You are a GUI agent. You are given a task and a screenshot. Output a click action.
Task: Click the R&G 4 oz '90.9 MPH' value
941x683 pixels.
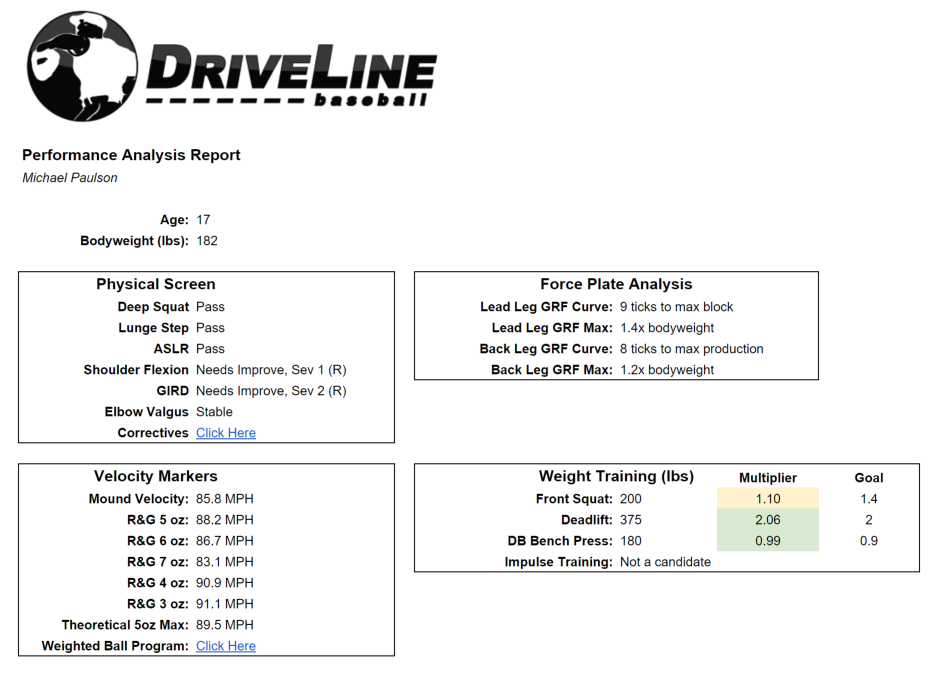(x=224, y=583)
